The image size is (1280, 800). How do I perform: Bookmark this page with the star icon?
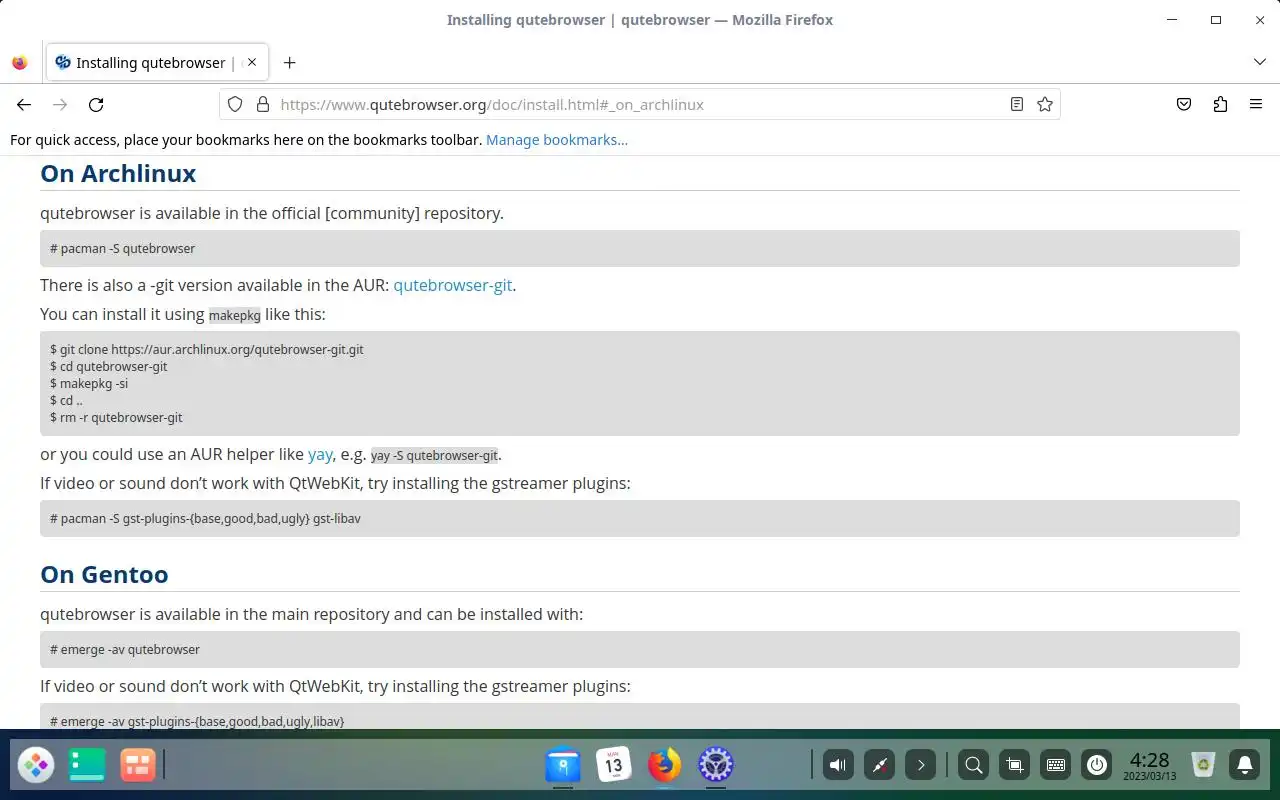pos(1045,104)
